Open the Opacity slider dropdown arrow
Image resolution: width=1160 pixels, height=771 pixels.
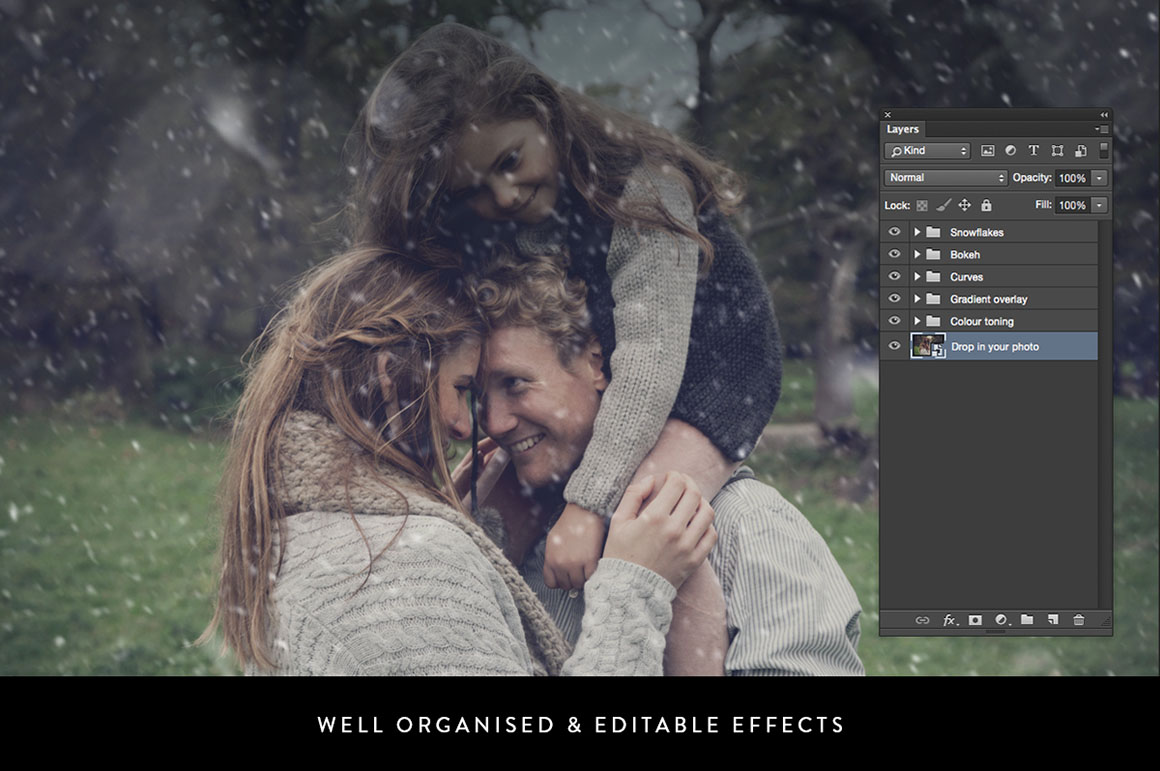click(x=1099, y=178)
